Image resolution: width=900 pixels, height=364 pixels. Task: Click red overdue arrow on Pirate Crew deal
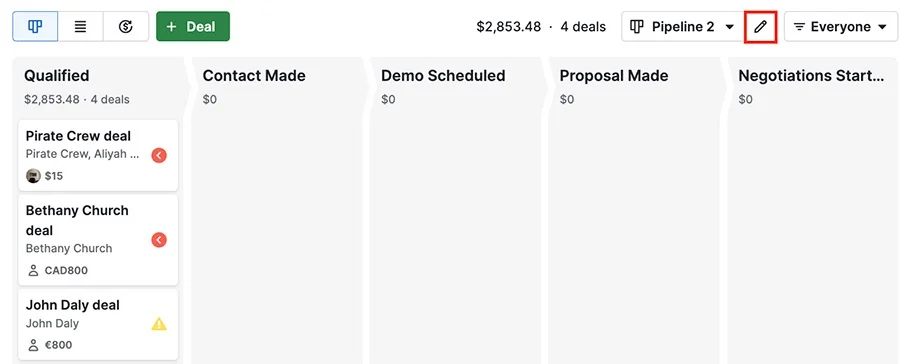[159, 156]
